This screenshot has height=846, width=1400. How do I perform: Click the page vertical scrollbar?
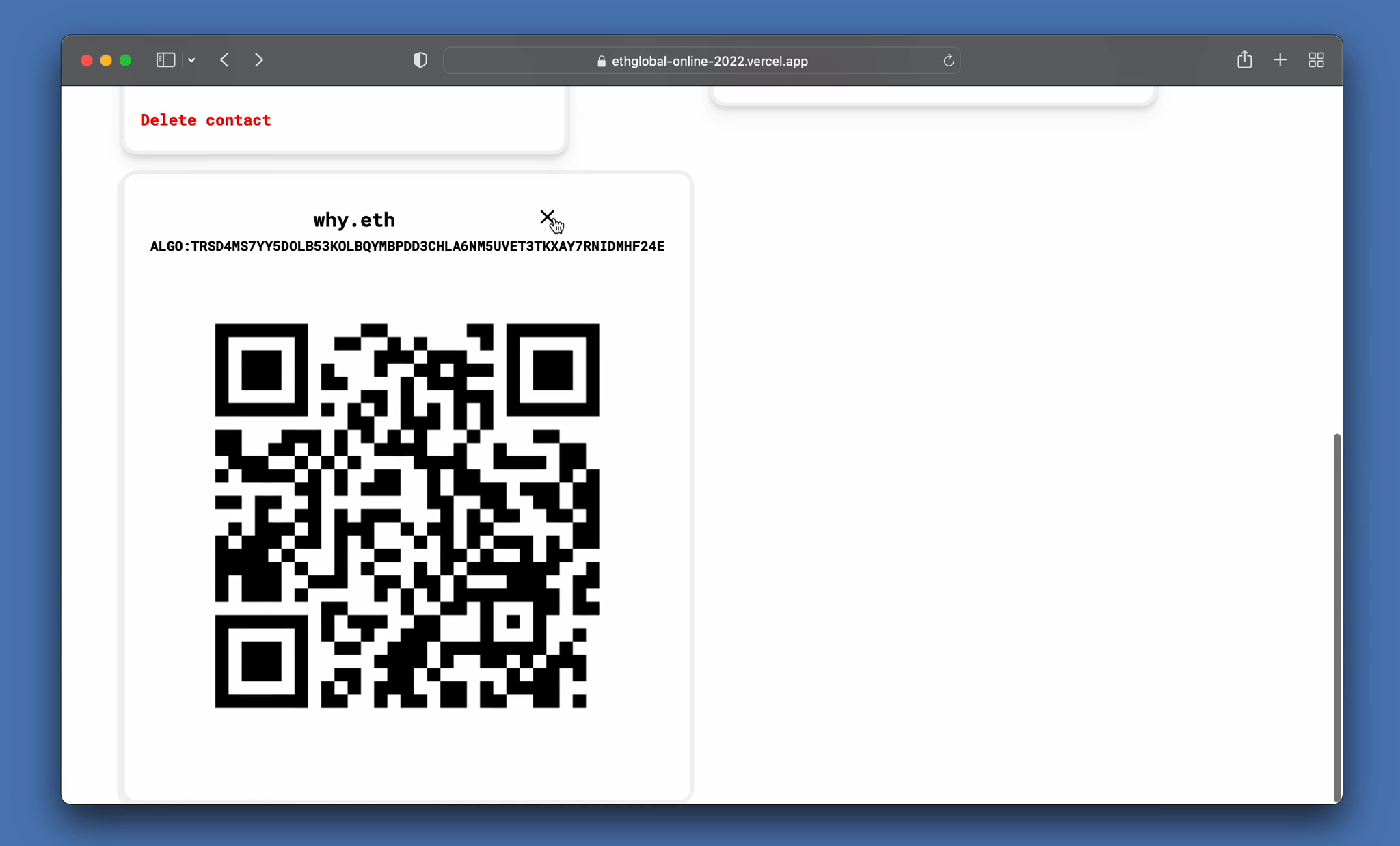[1337, 617]
